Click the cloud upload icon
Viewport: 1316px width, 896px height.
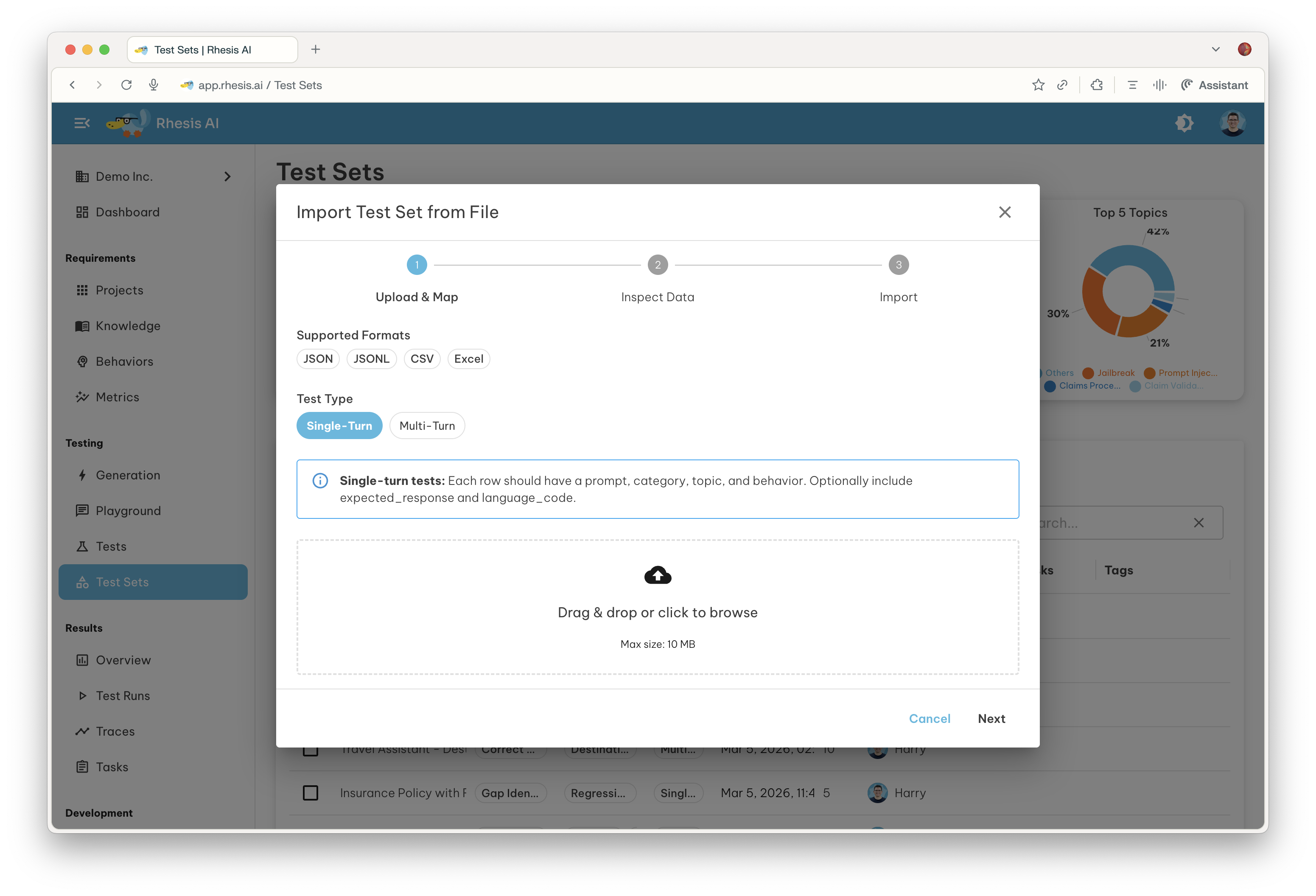(x=658, y=575)
